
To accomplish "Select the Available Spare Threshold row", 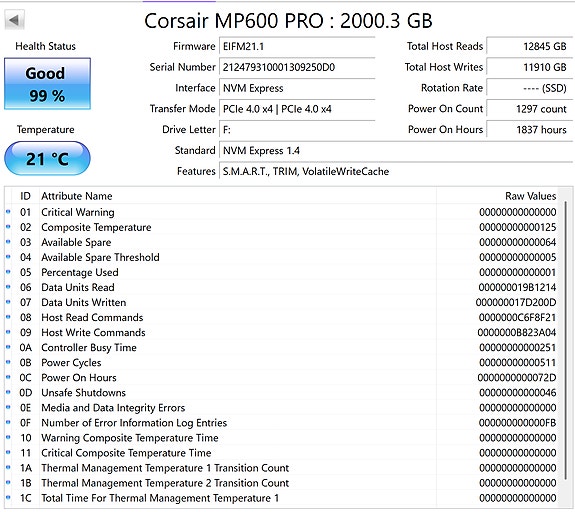I will pos(281,257).
